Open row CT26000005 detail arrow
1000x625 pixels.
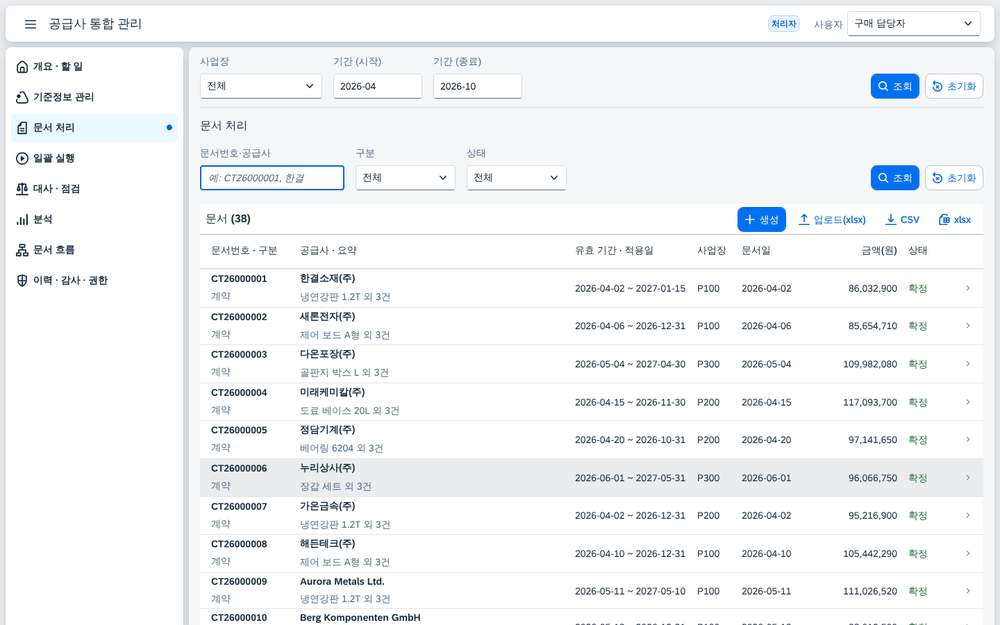pos(967,440)
